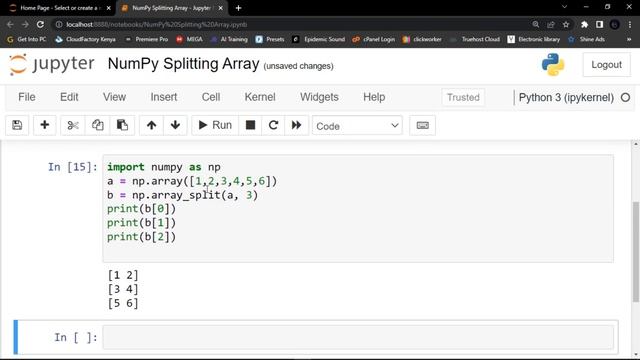640x360 pixels.
Task: Close the NumPy Splitting Array browser tab
Action: [220, 8]
